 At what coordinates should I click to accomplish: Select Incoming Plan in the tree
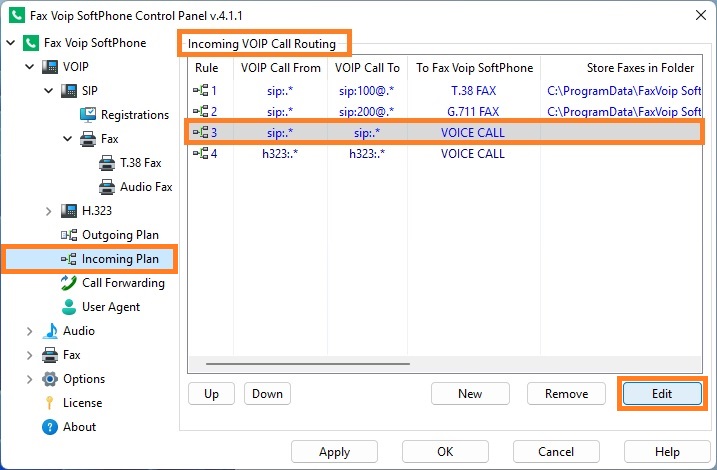point(120,259)
